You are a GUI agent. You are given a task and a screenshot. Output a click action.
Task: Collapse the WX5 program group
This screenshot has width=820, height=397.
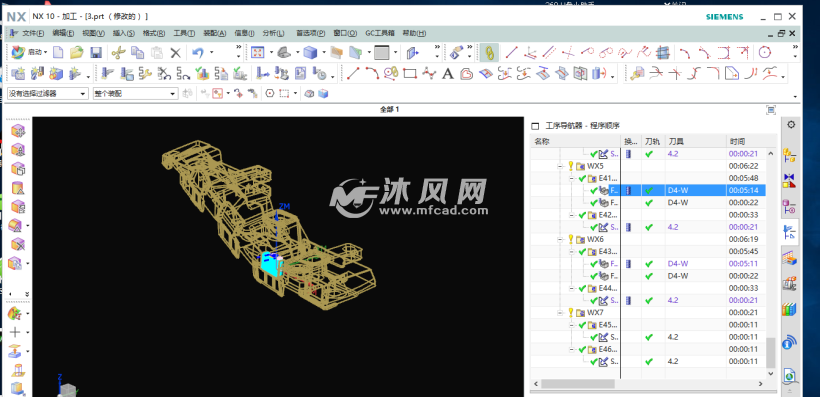tap(560, 166)
